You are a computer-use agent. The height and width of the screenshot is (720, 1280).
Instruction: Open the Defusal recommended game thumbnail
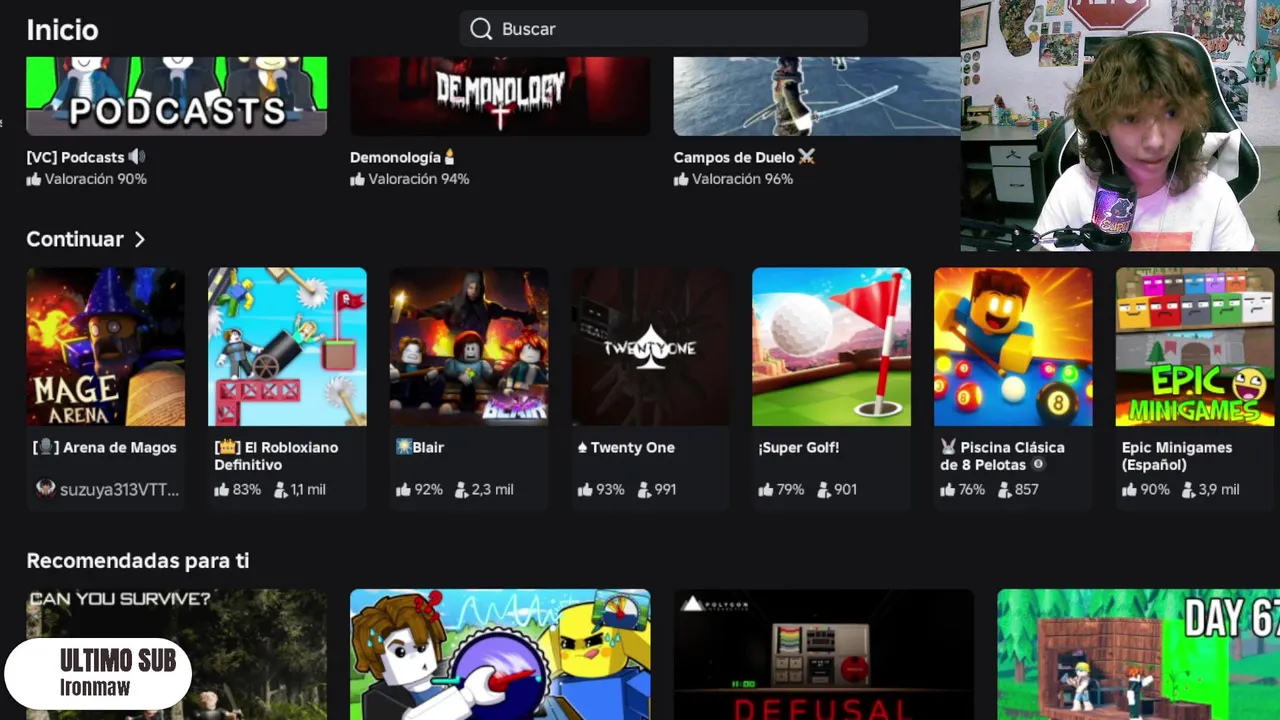tap(823, 654)
